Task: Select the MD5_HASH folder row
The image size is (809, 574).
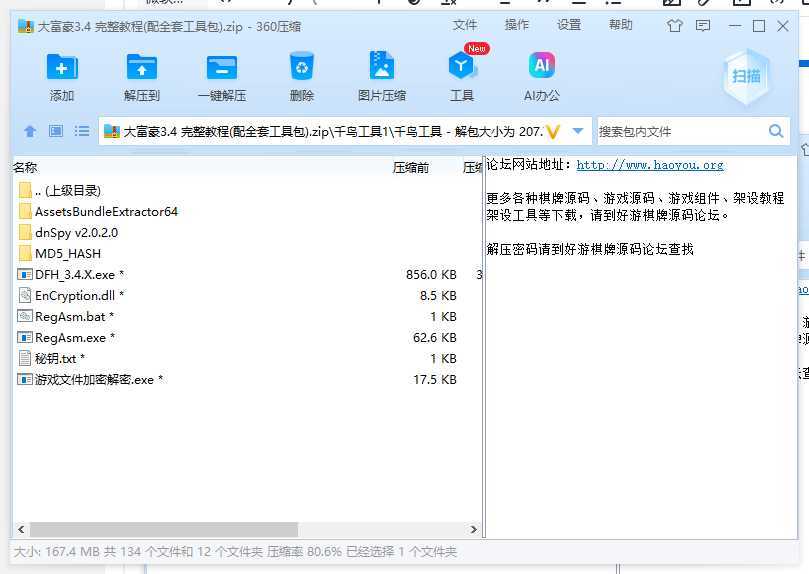Action: [248, 254]
